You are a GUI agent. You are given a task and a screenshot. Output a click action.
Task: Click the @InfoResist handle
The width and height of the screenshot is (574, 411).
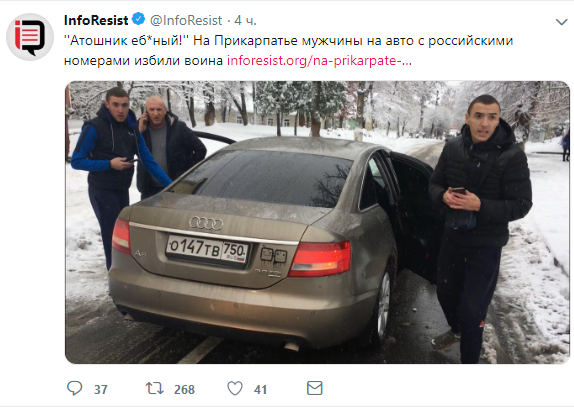[186, 20]
